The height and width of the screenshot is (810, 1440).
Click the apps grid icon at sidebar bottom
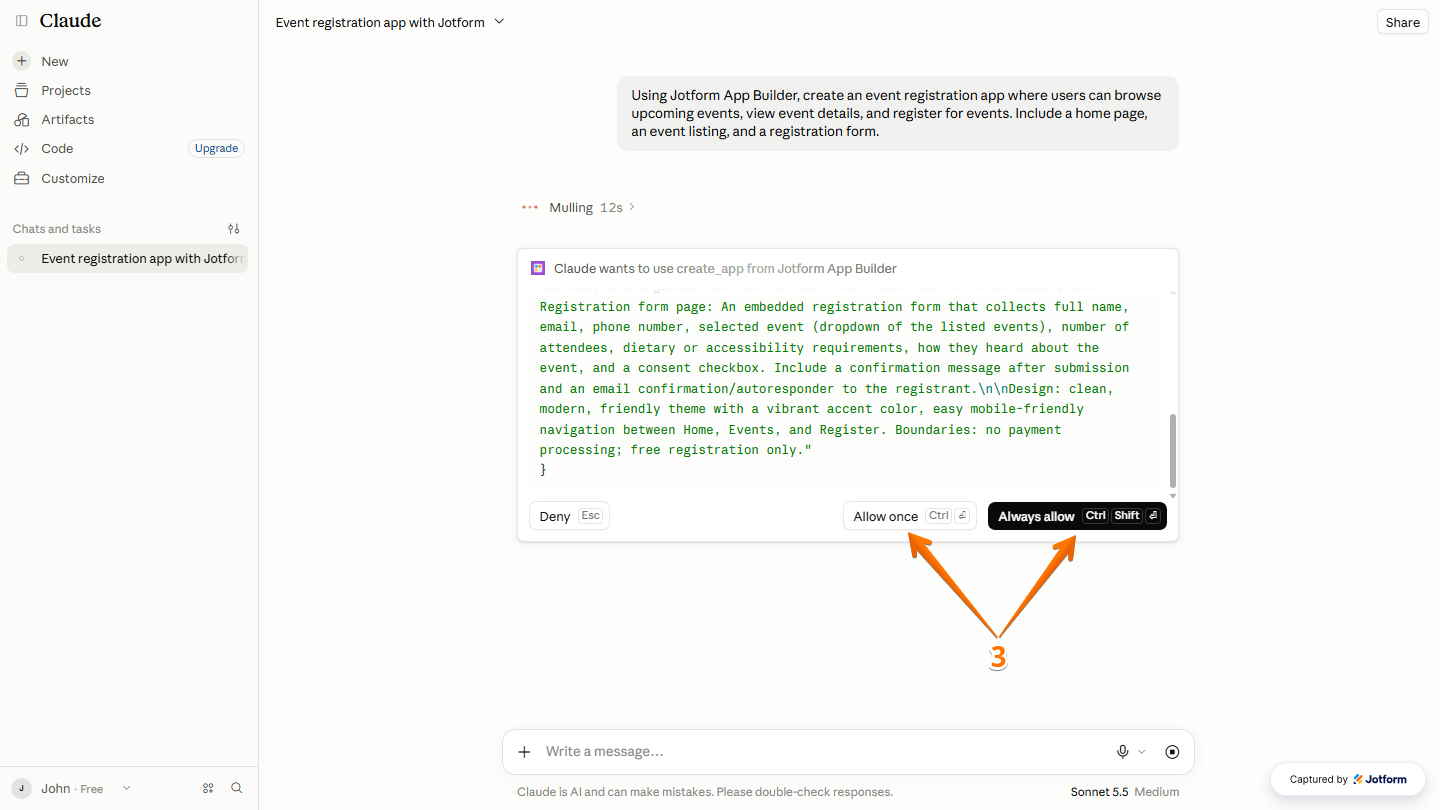[x=208, y=788]
